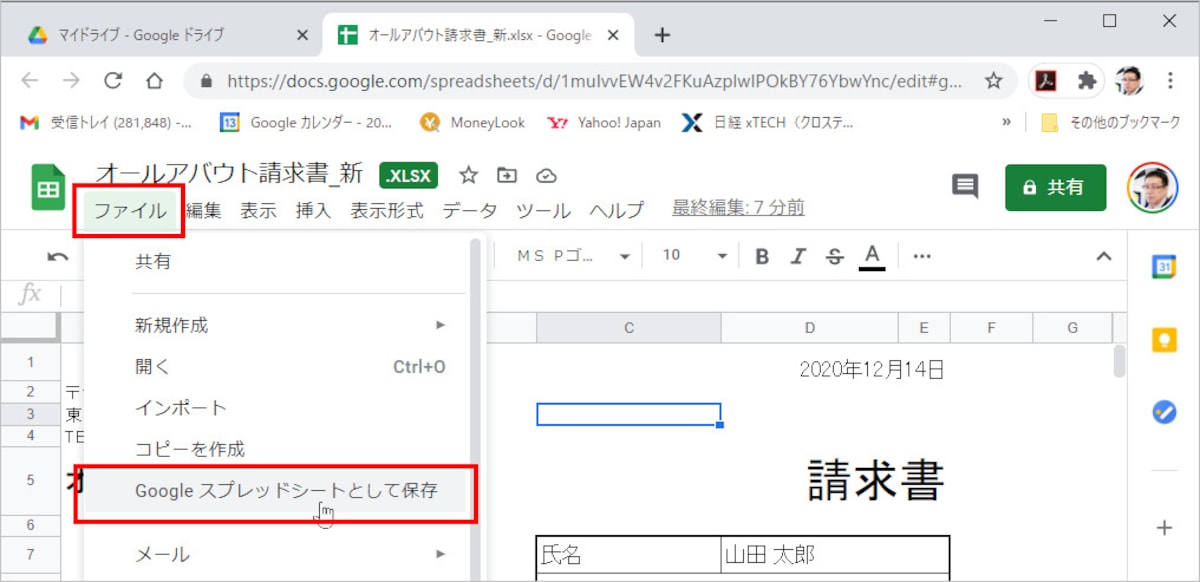Click the Adobe Acrobat extension icon
This screenshot has height=582, width=1200.
tap(1045, 81)
